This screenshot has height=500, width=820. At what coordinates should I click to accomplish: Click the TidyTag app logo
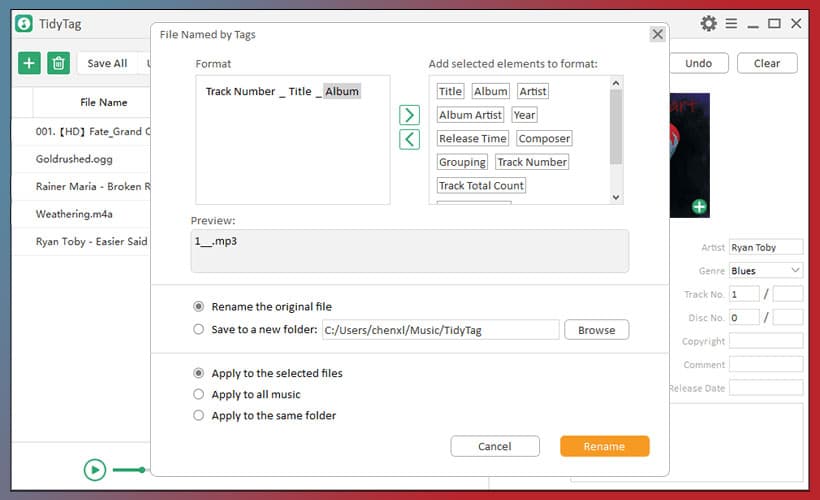point(24,24)
